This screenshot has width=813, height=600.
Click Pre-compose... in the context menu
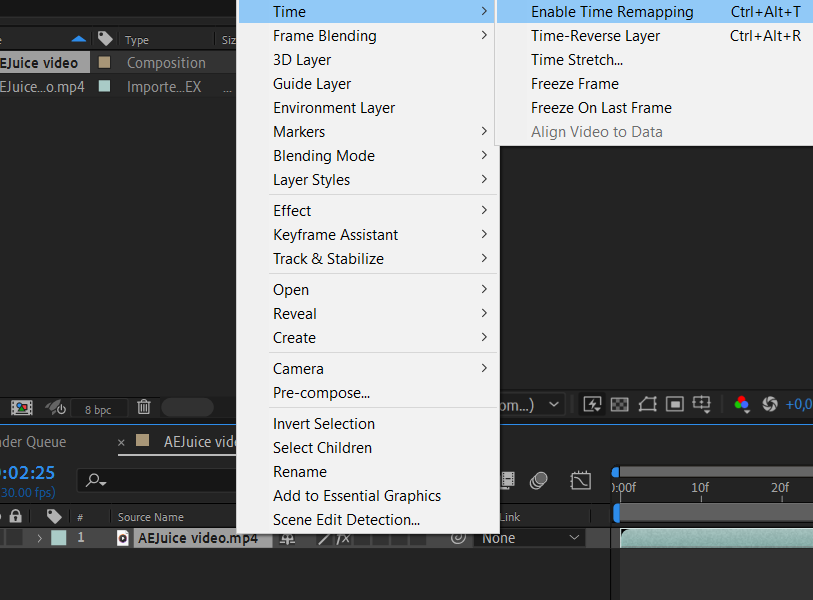coord(321,393)
